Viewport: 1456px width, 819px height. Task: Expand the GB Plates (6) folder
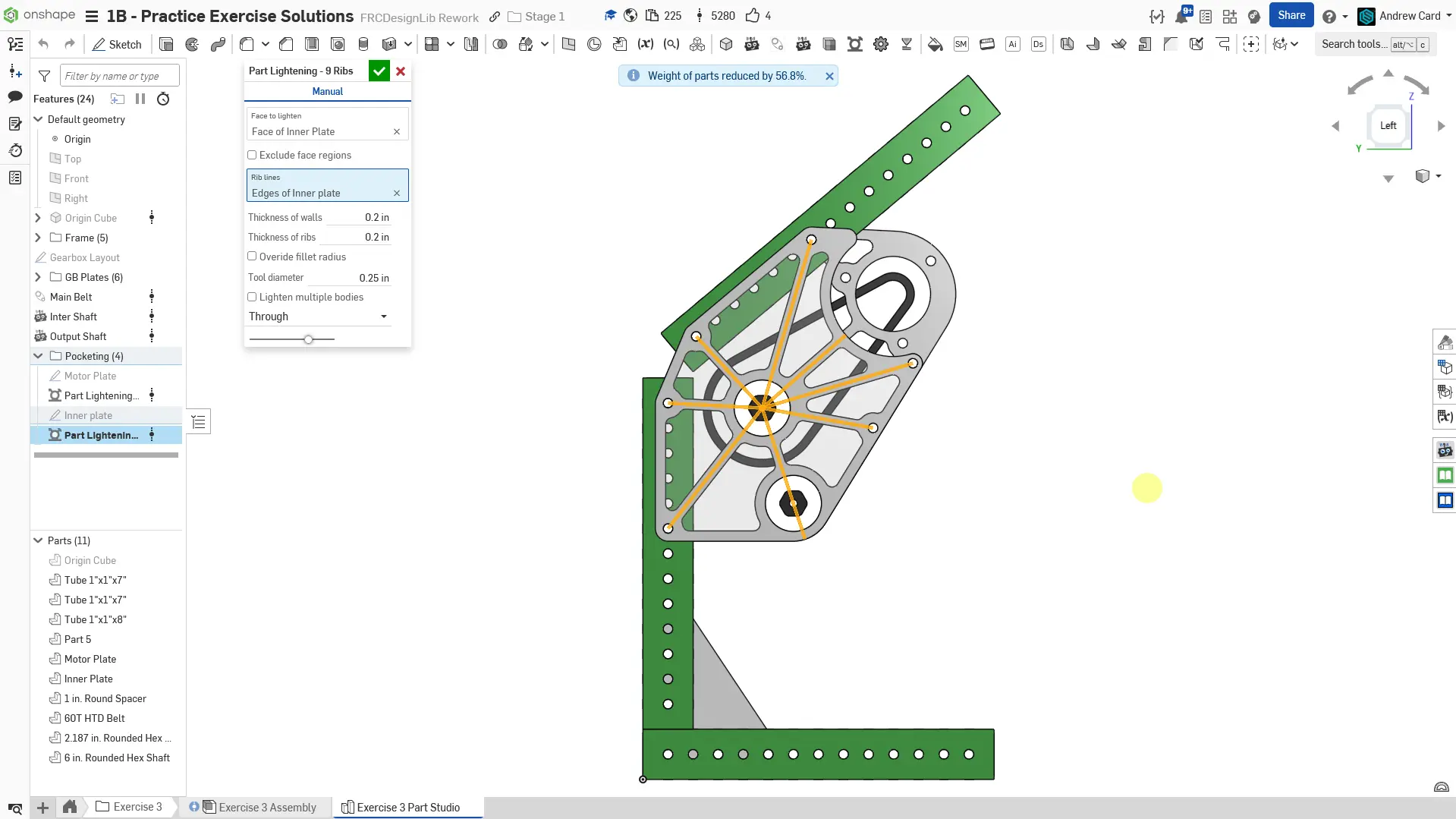click(38, 277)
